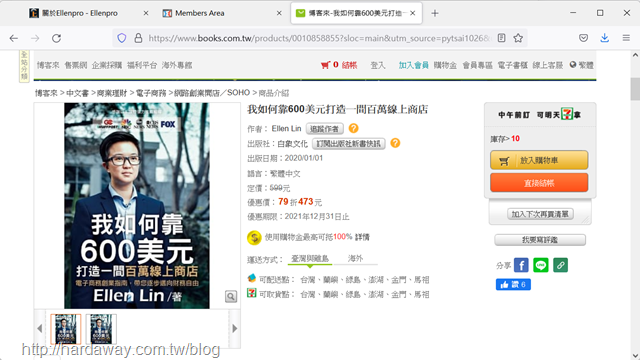Image resolution: width=640 pixels, height=360 pixels.
Task: Toggle reader view icon in address bar
Action: coord(502,38)
